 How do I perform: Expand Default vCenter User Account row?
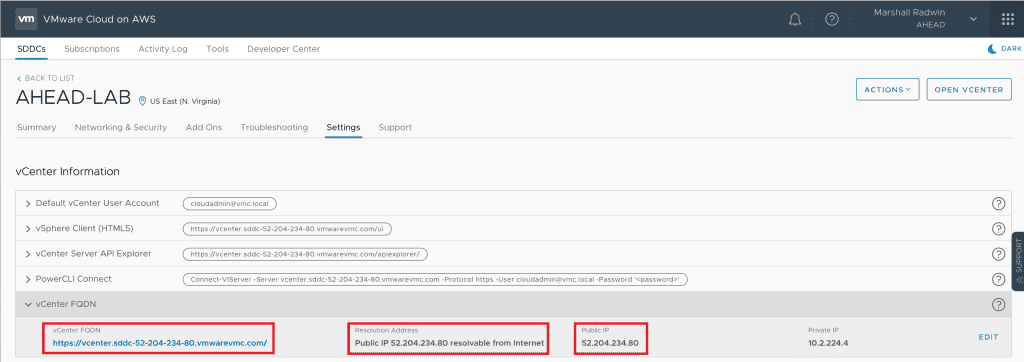click(x=28, y=203)
